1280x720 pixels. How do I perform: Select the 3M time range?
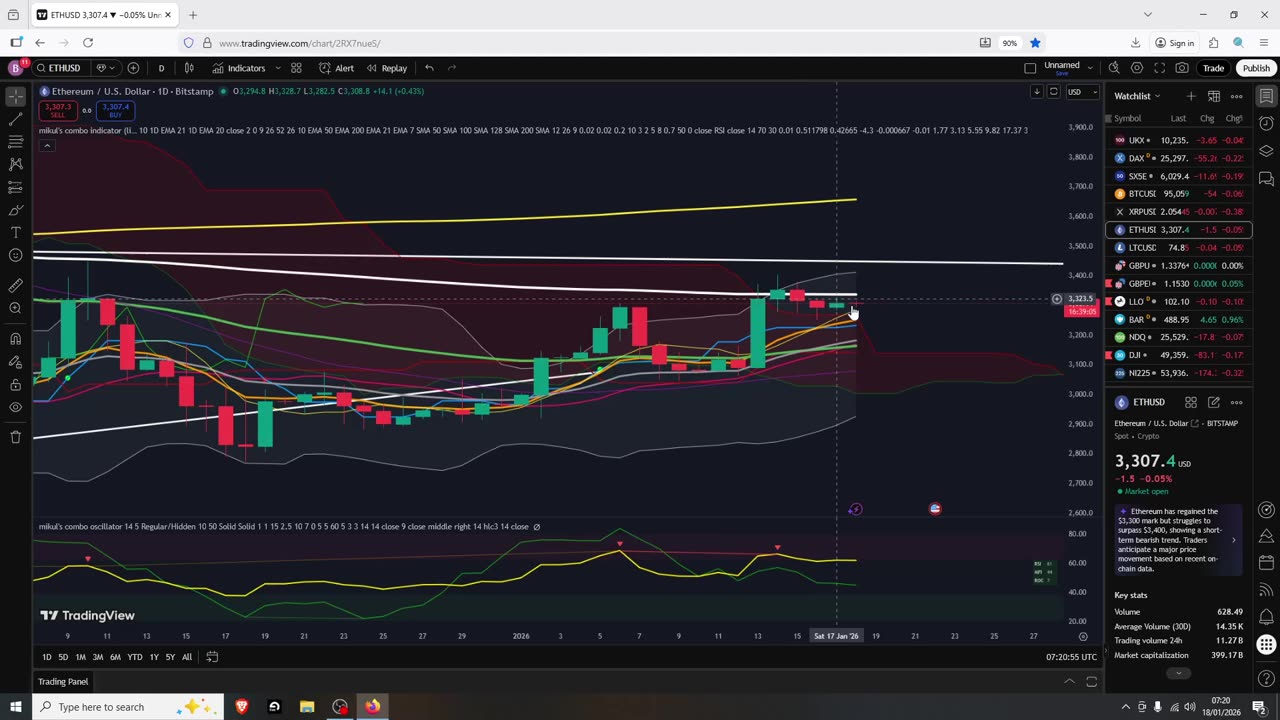(98, 657)
